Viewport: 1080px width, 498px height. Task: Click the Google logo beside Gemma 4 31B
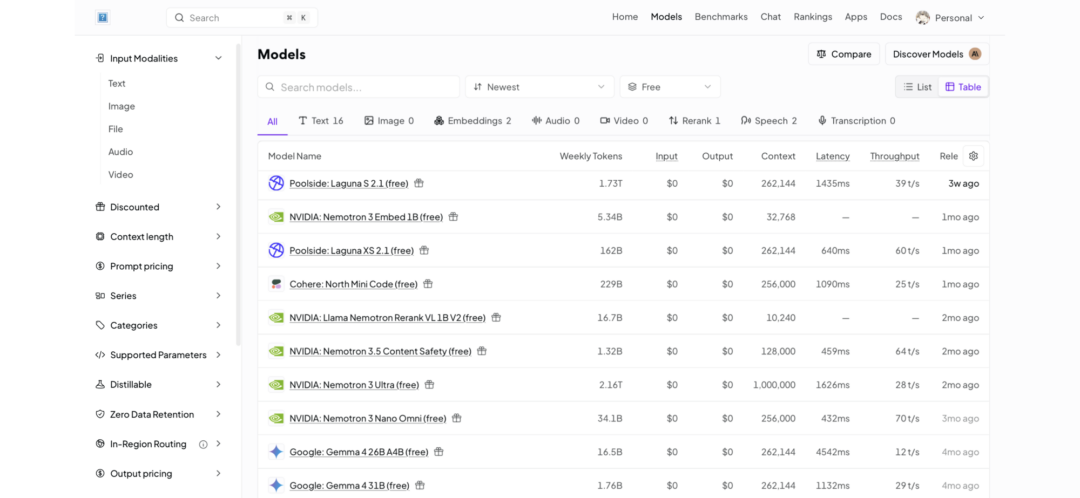click(276, 486)
